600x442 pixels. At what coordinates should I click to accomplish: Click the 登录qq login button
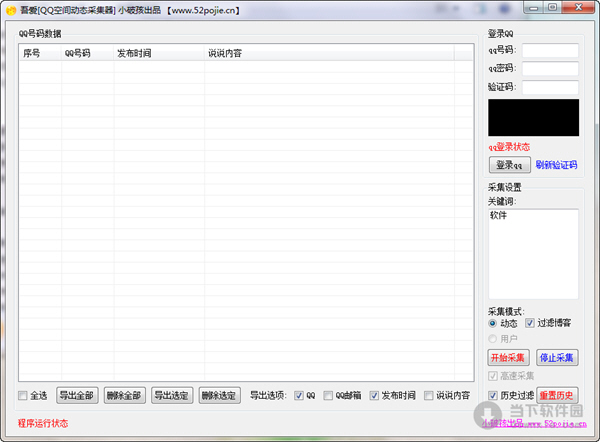(510, 165)
